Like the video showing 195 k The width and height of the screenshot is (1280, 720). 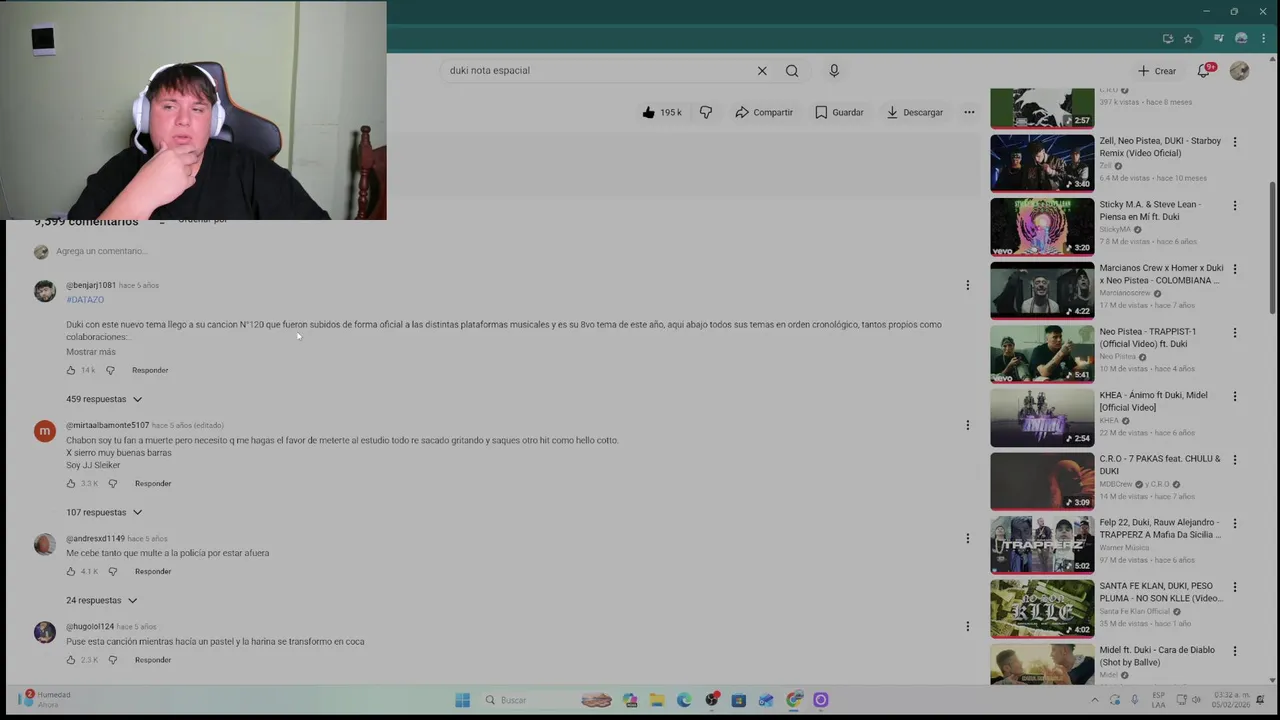click(662, 112)
